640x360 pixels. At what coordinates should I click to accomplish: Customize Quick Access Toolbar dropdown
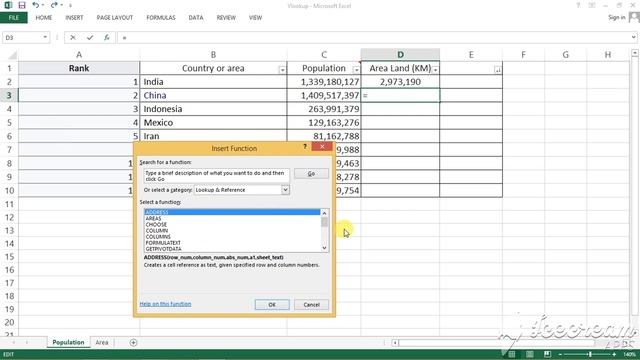(70, 6)
